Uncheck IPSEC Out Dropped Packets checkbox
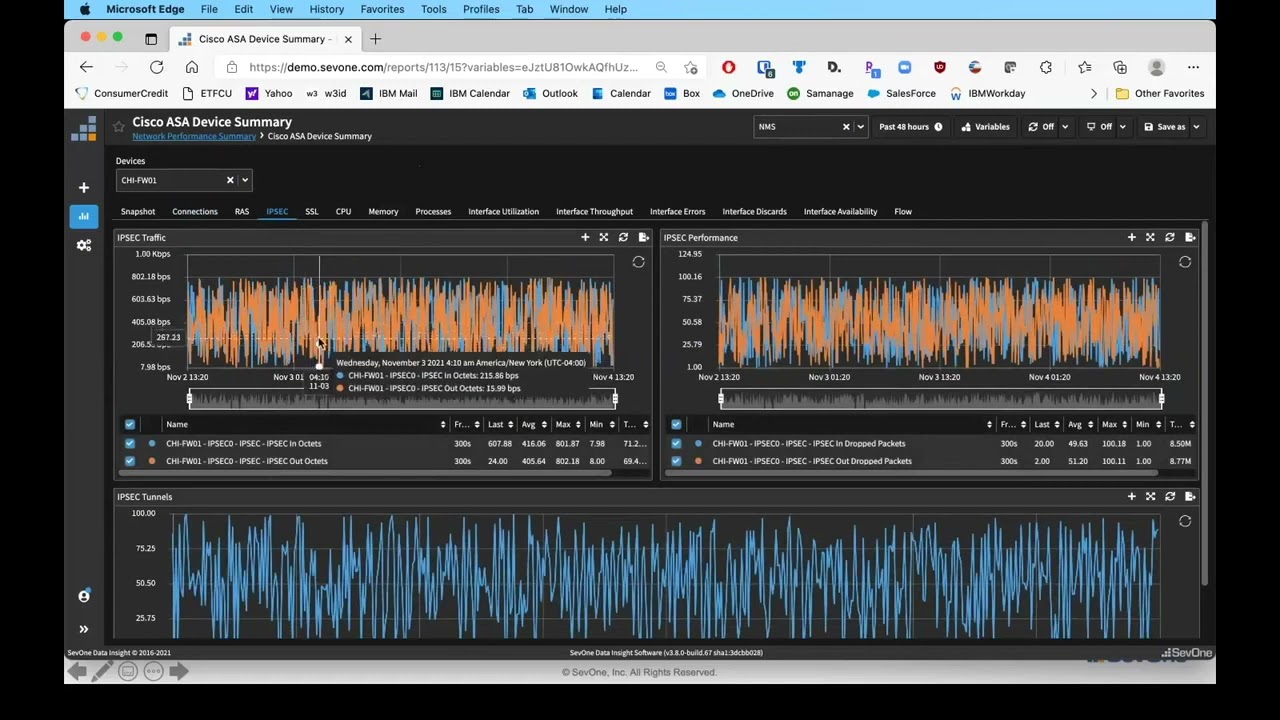Image resolution: width=1280 pixels, height=720 pixels. pos(676,461)
